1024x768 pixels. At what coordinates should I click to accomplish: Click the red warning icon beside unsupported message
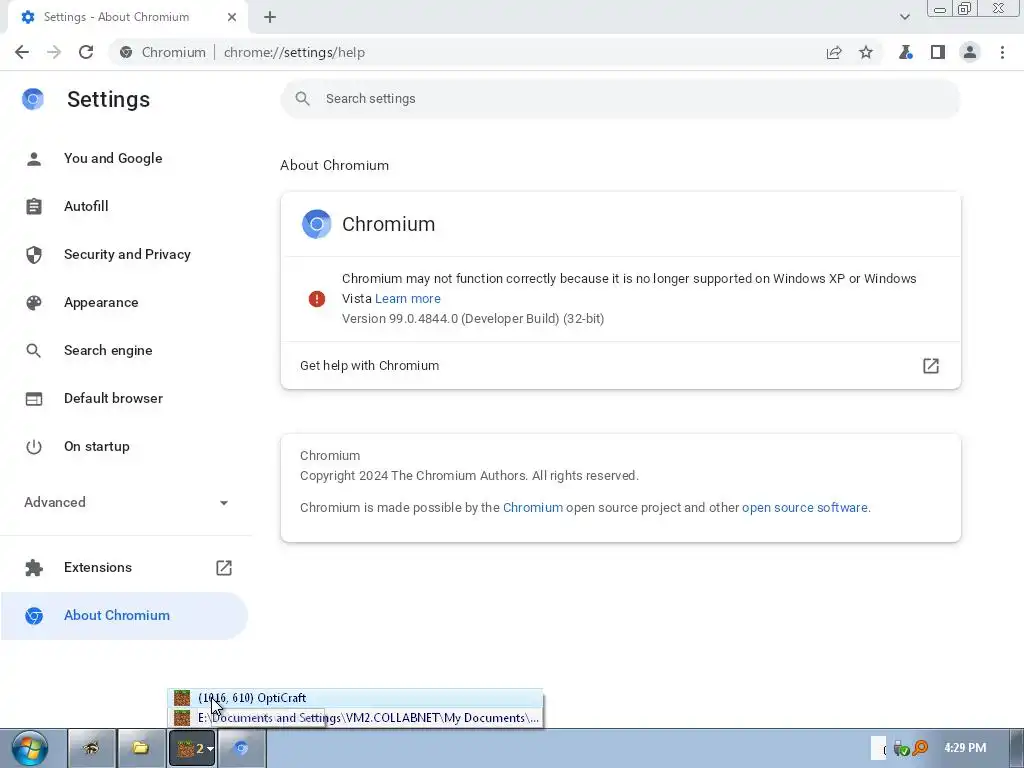(317, 298)
